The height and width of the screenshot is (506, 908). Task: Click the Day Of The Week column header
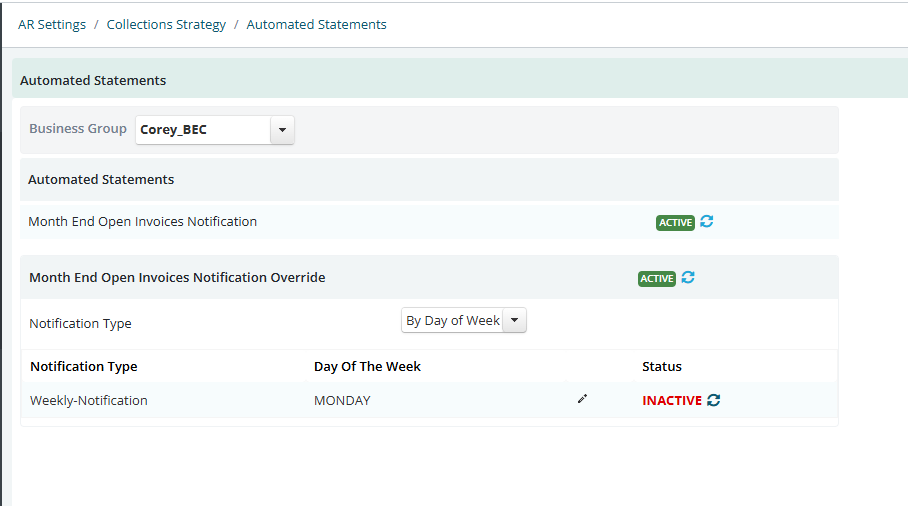pos(367,366)
